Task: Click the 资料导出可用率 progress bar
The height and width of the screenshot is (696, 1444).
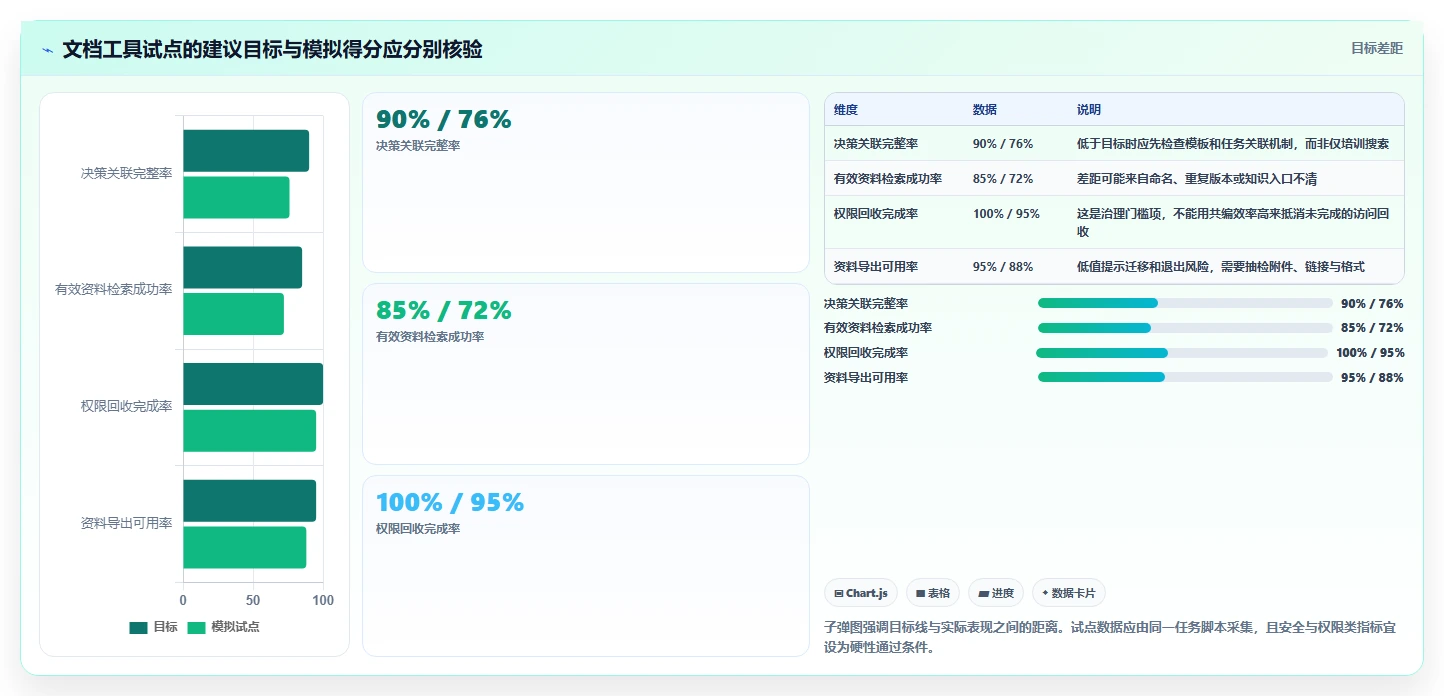Action: [x=1185, y=377]
